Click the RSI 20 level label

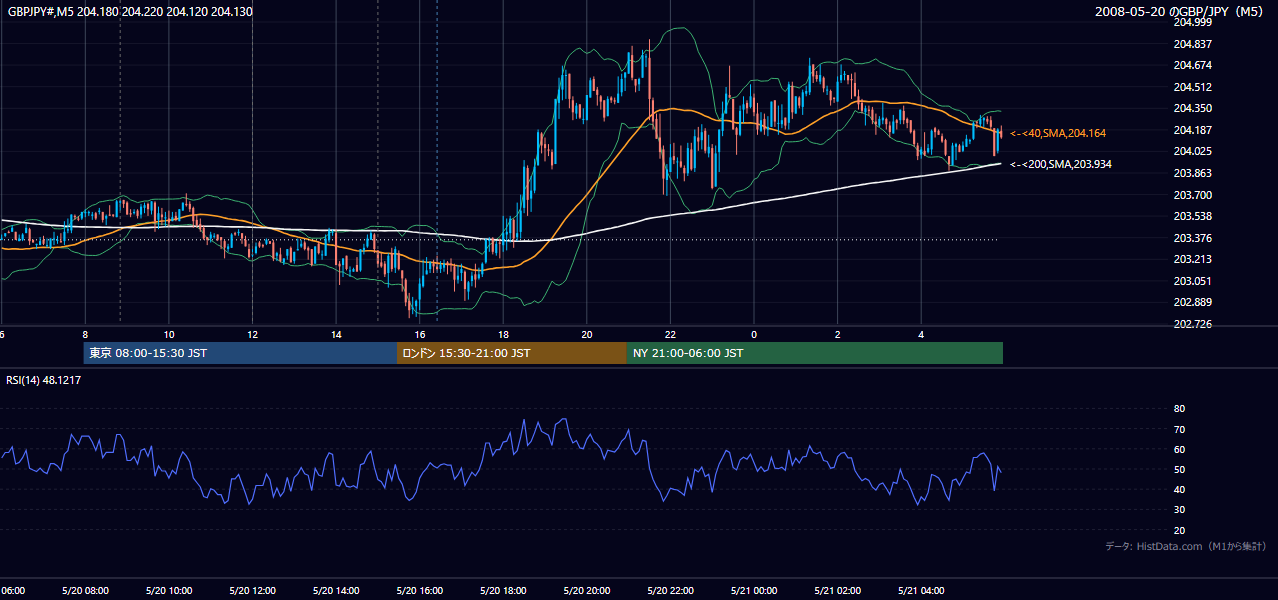(x=1179, y=530)
